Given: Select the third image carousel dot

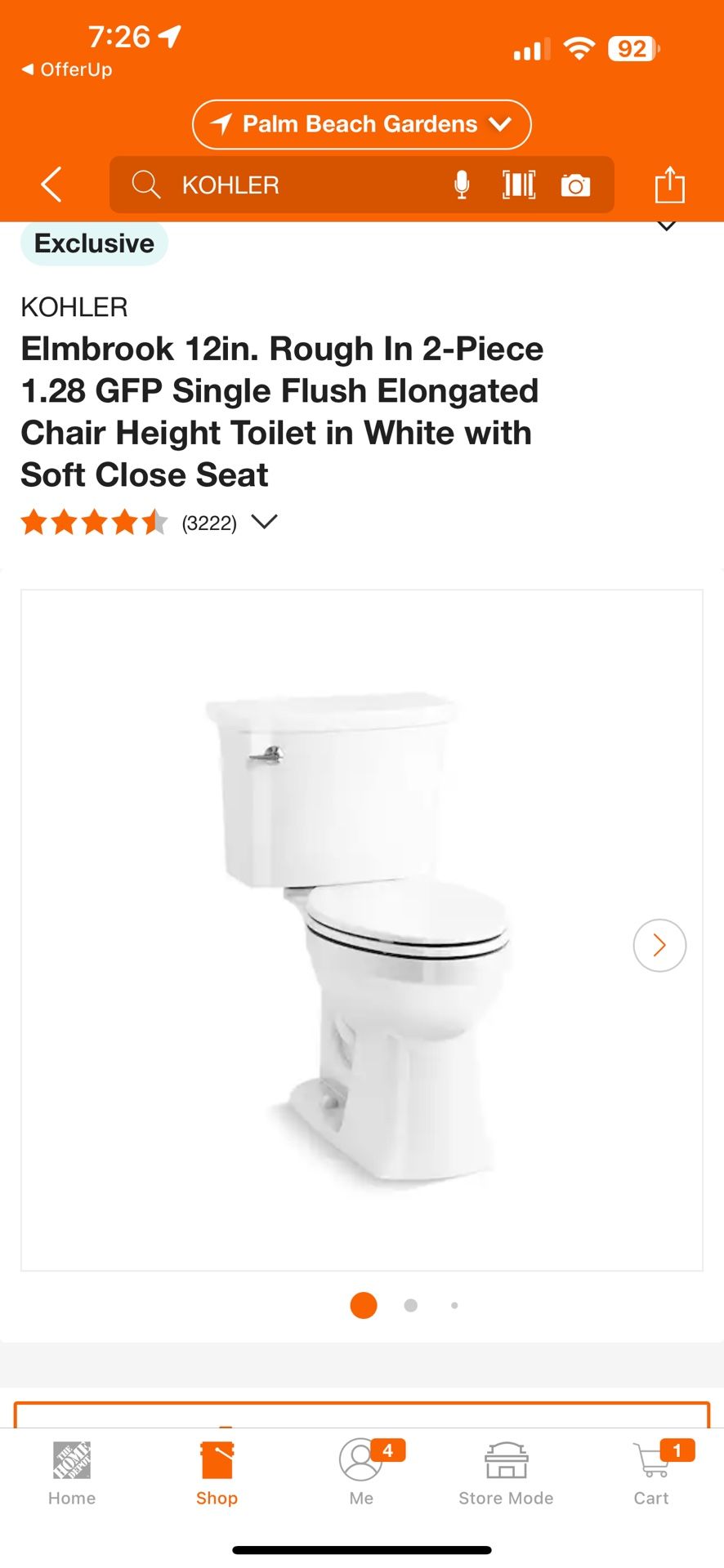Looking at the screenshot, I should [x=454, y=1305].
